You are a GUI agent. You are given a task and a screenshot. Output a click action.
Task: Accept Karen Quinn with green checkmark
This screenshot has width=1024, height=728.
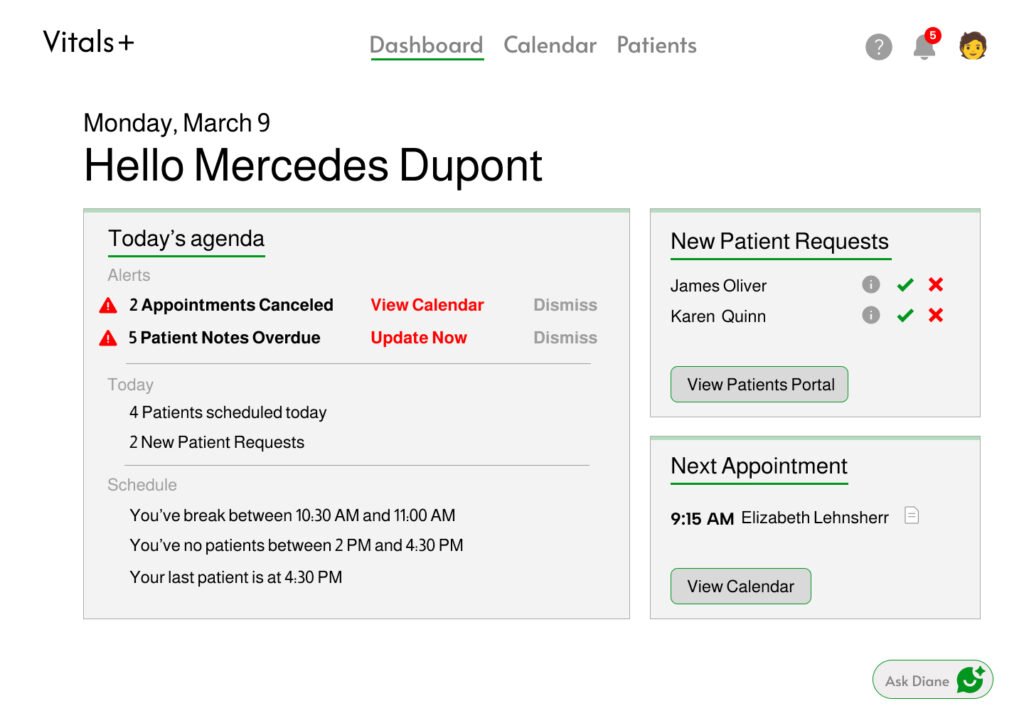click(x=905, y=316)
